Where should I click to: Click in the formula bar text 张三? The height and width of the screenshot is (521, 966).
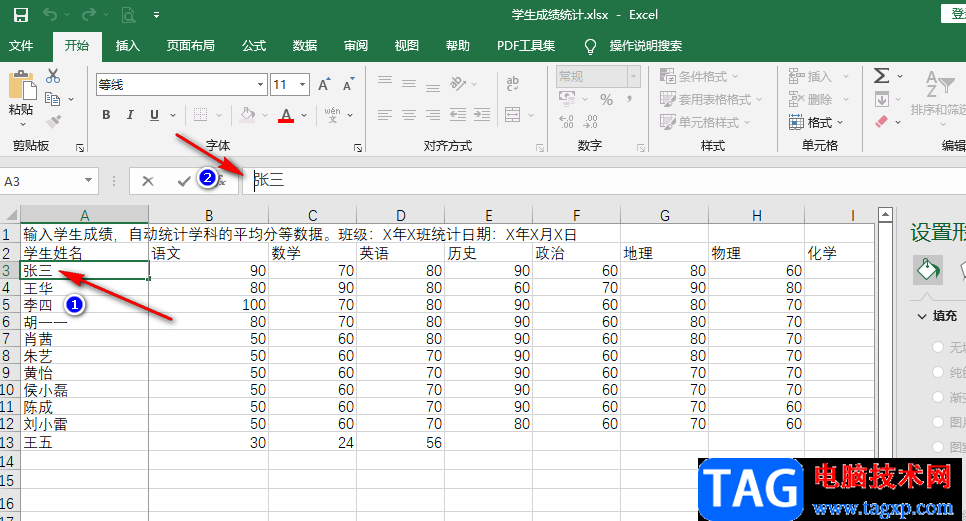269,180
